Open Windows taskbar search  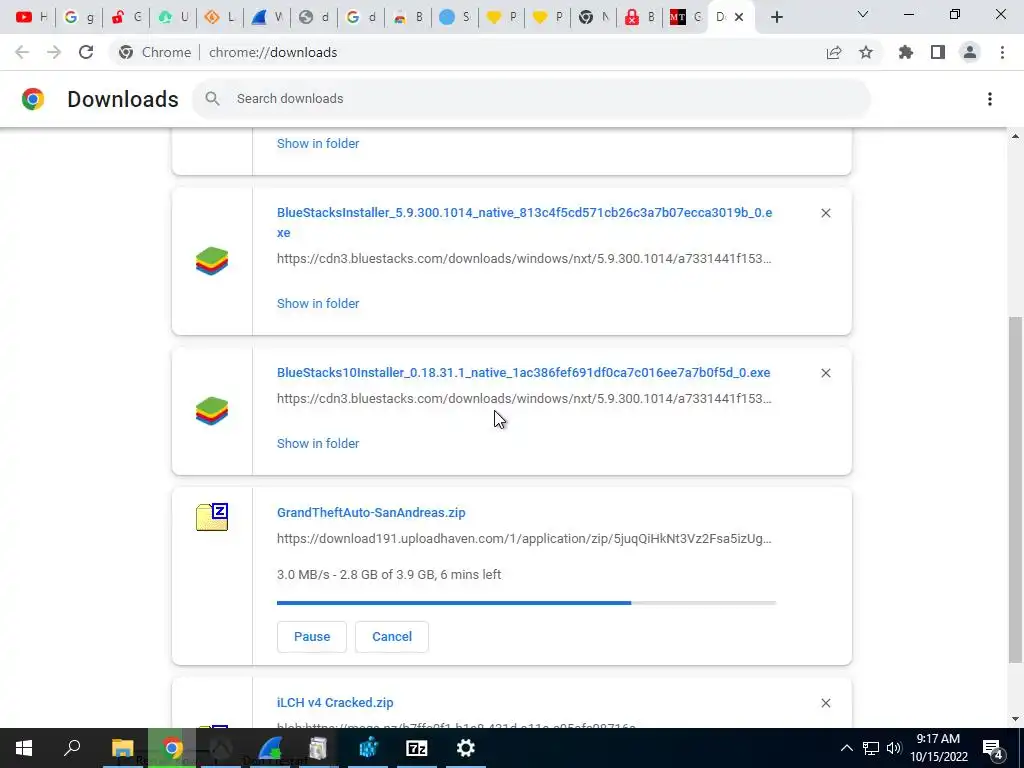tap(72, 748)
